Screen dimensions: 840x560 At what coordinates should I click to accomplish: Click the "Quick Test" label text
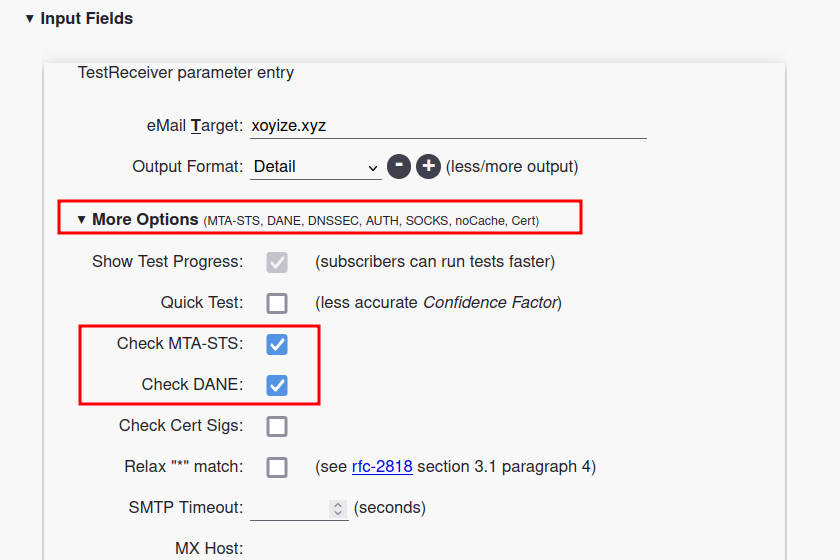pos(201,303)
